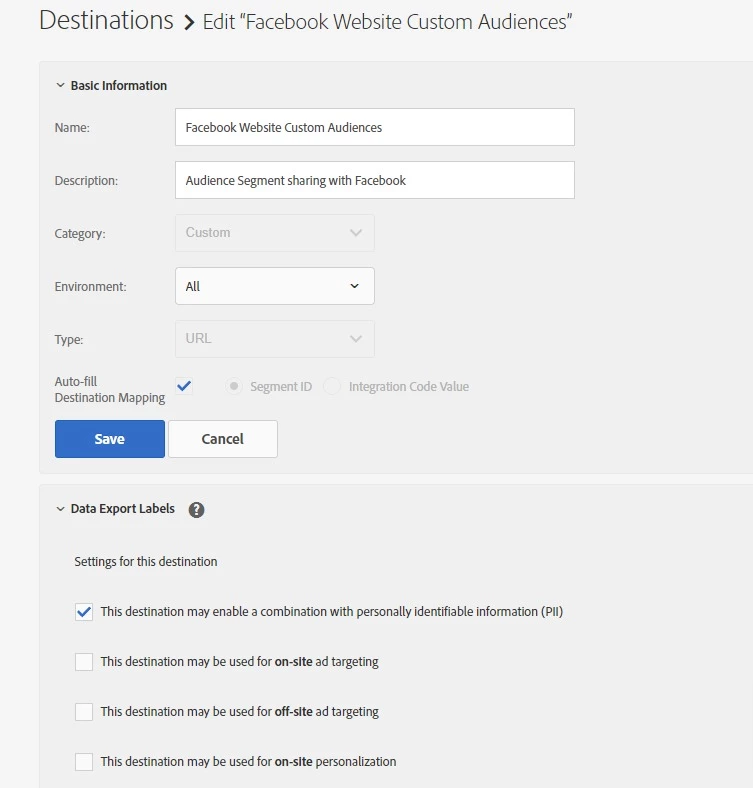Open the Data Export Labels help icon
The width and height of the screenshot is (753, 788).
[196, 510]
